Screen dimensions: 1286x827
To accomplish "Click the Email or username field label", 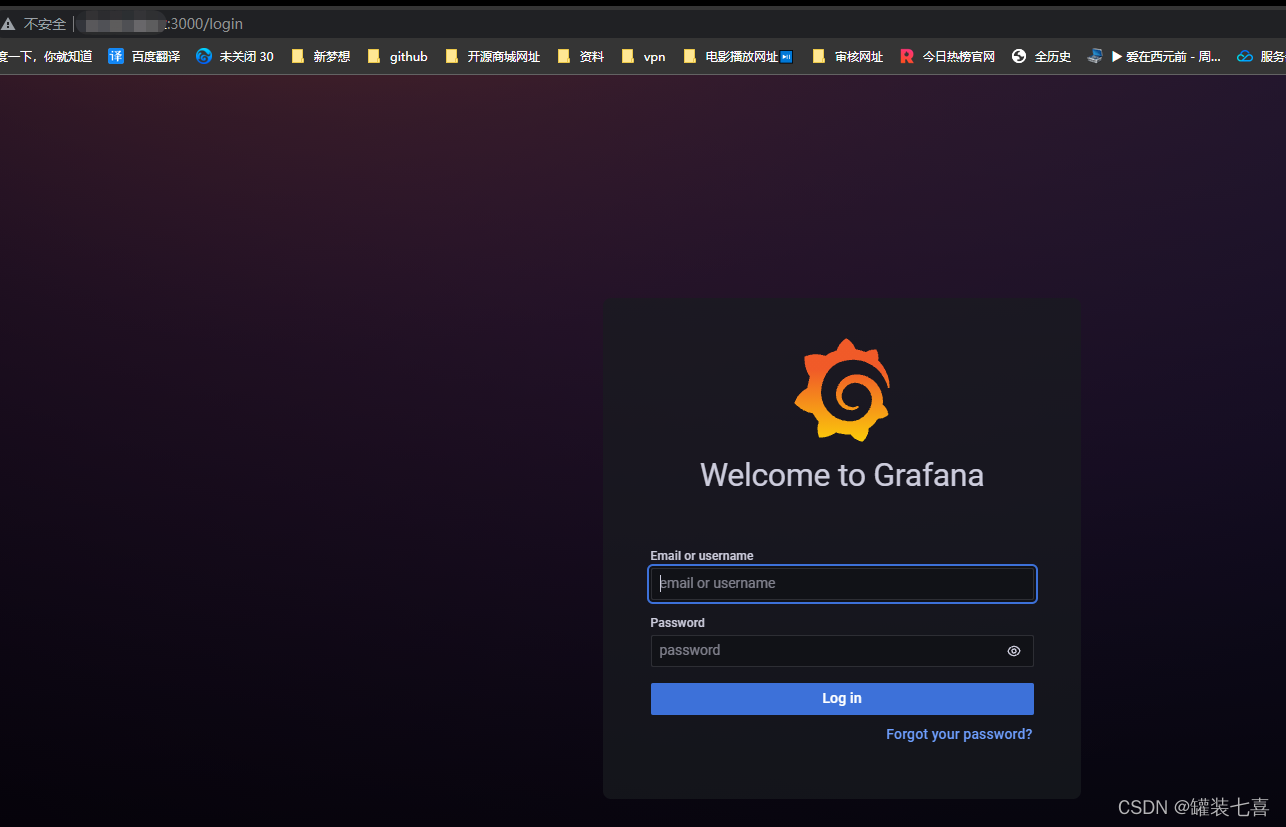I will pyautogui.click(x=702, y=556).
